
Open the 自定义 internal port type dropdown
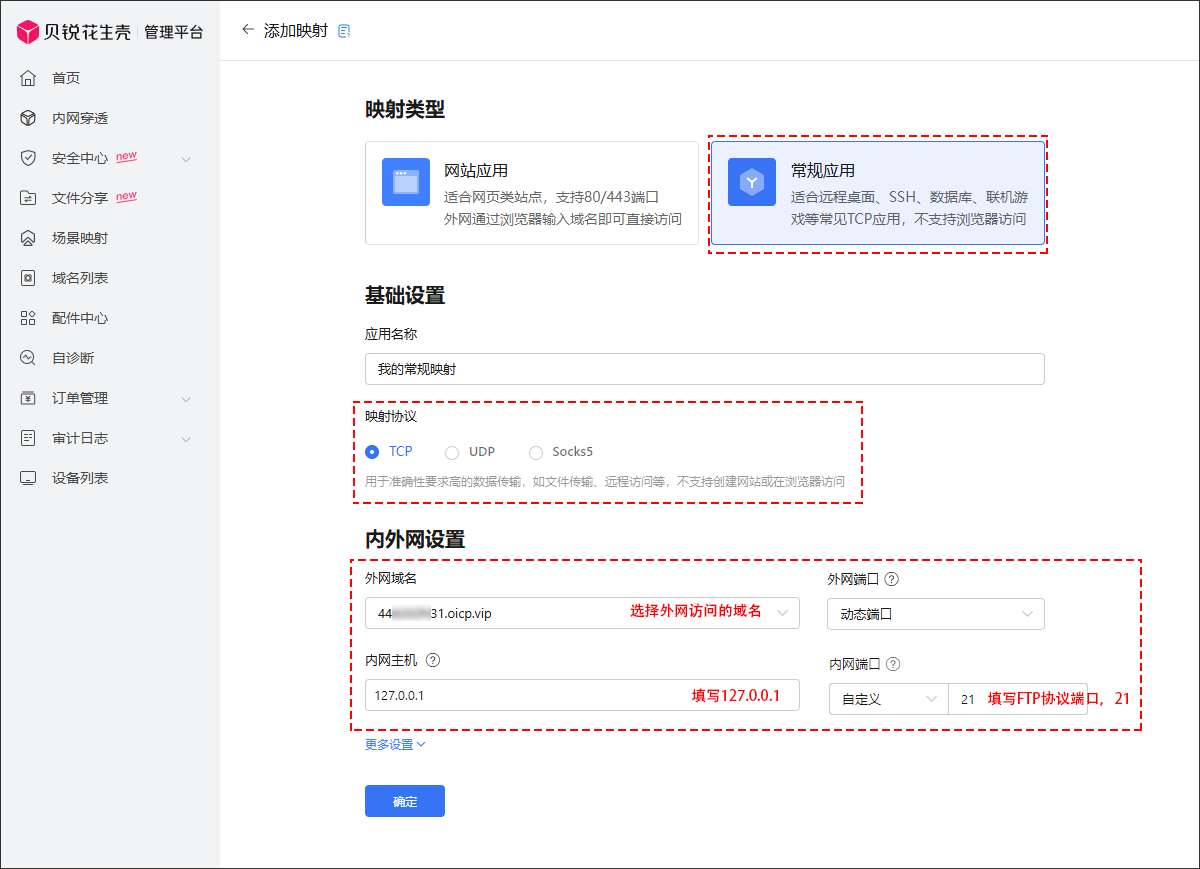888,699
